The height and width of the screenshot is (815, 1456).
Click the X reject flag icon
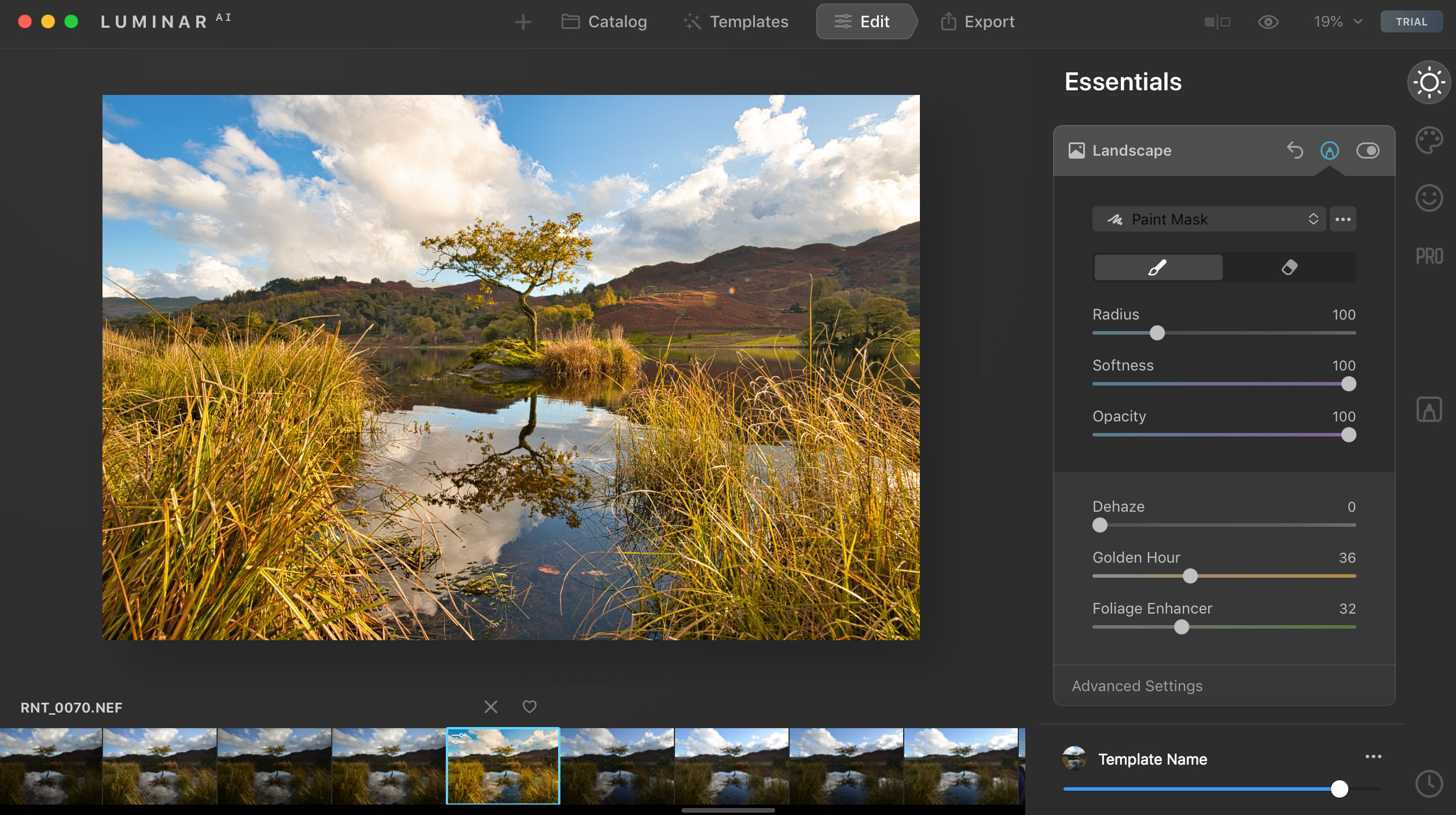click(491, 707)
